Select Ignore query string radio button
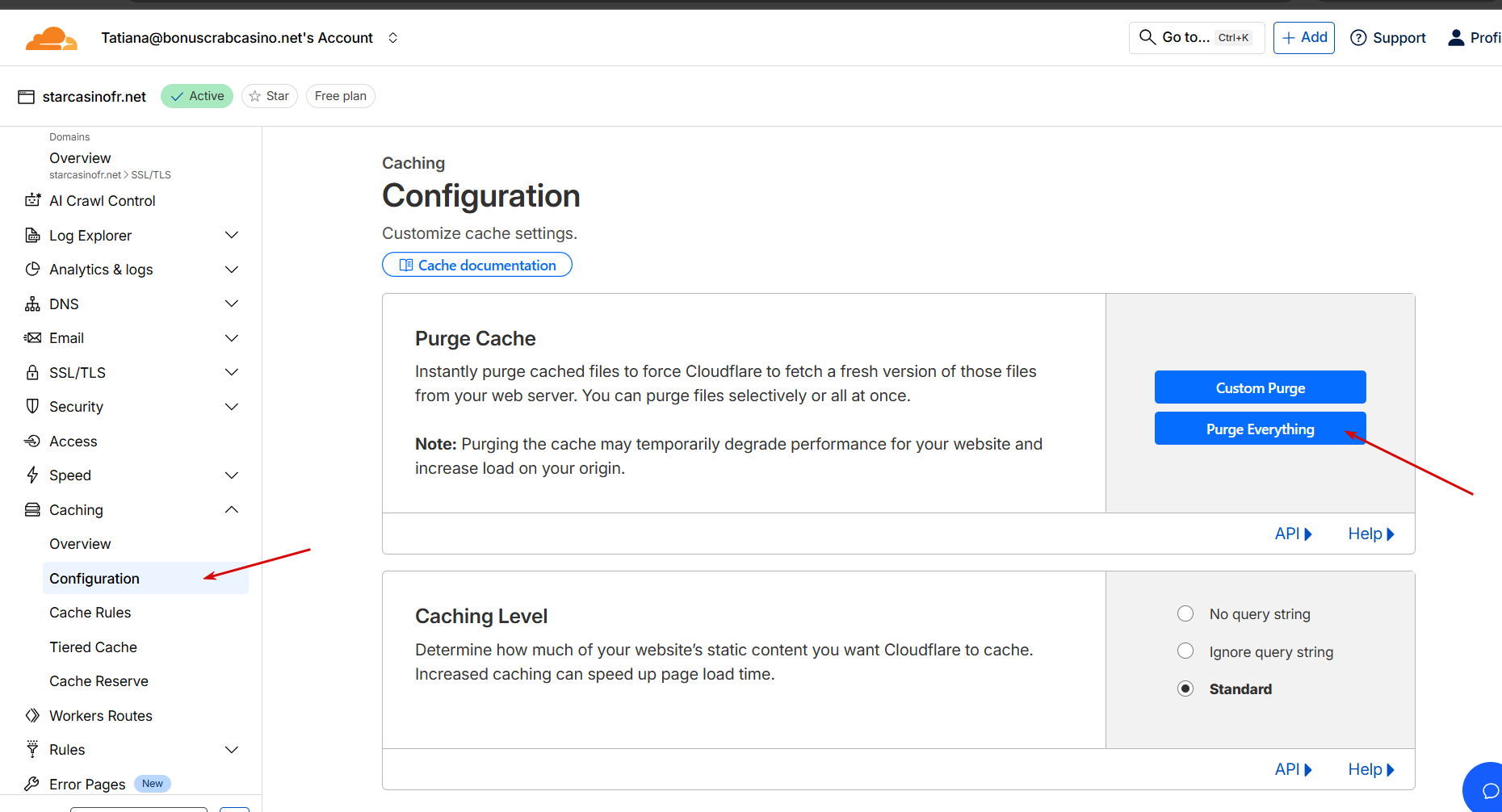Screen dimensions: 1502x812 (x=1185, y=651)
